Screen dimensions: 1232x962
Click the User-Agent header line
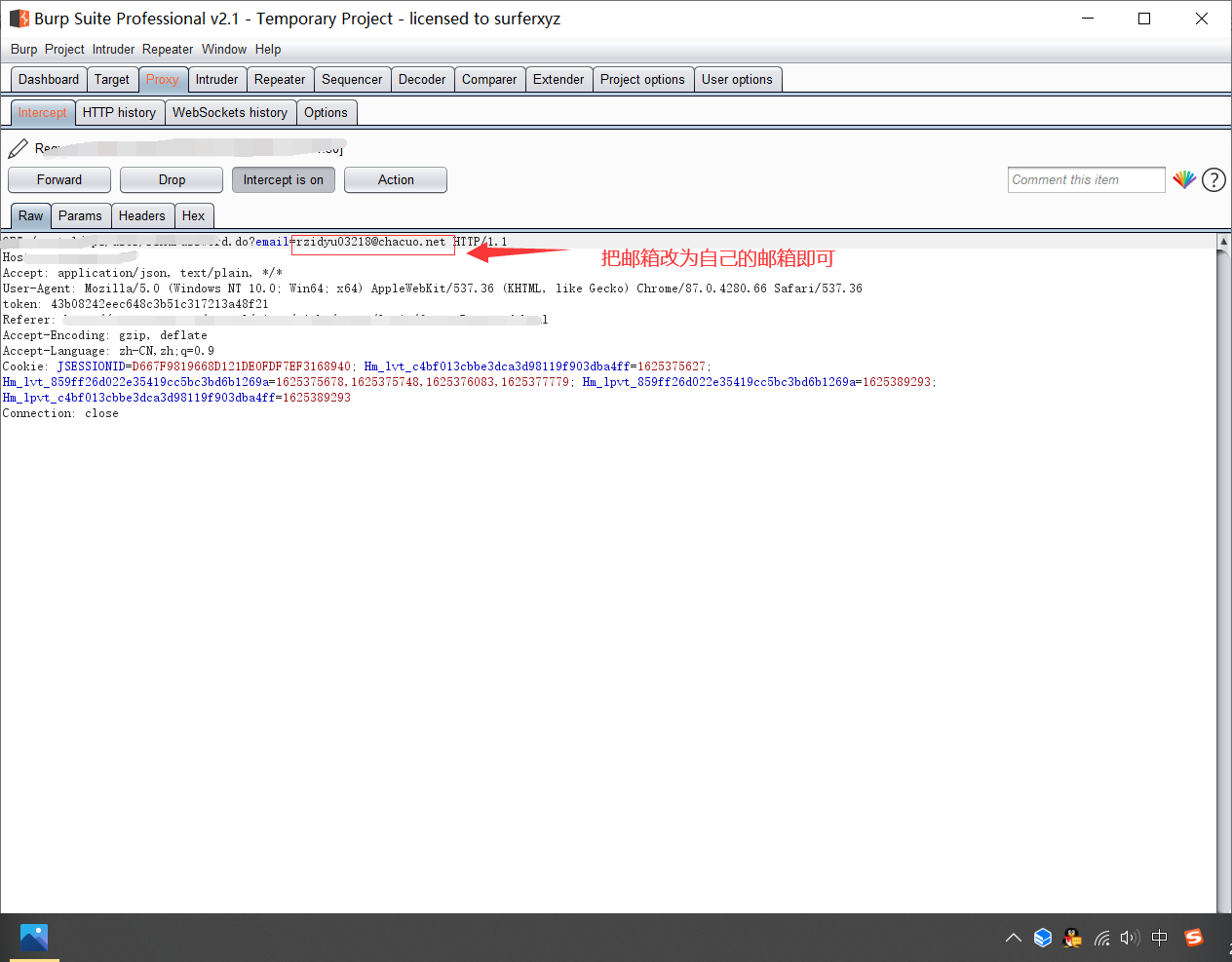point(433,289)
